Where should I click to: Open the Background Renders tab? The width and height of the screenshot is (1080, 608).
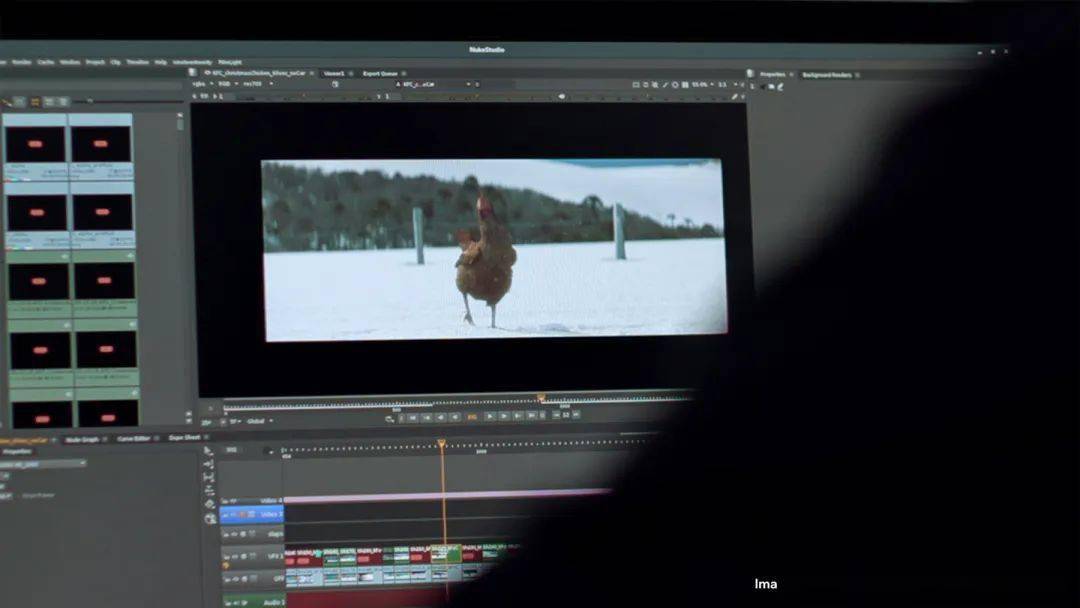[x=827, y=74]
